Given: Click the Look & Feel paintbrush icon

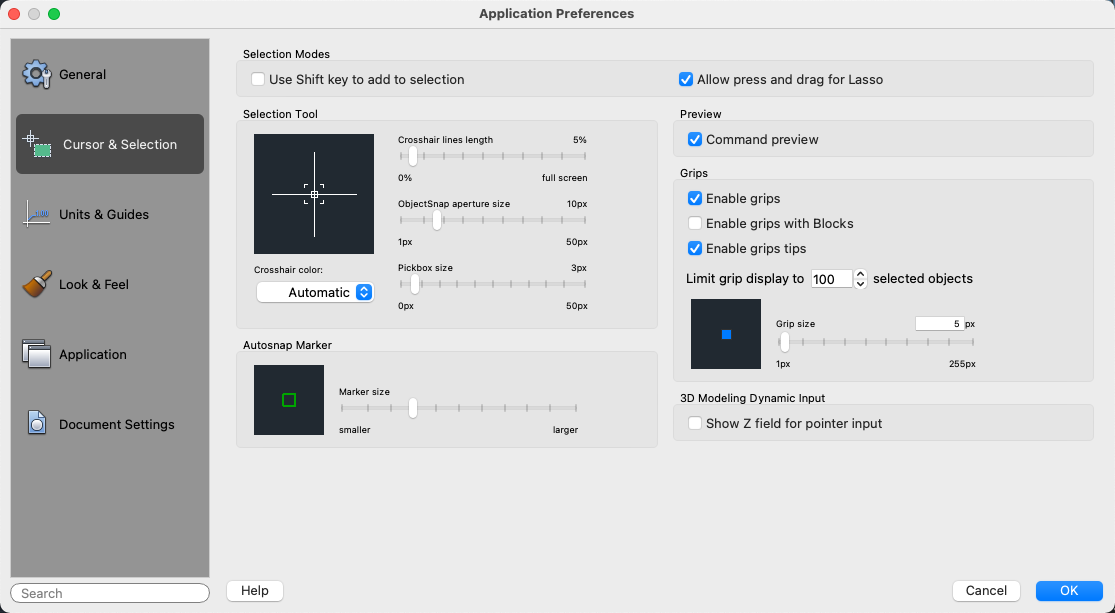Looking at the screenshot, I should 37,284.
